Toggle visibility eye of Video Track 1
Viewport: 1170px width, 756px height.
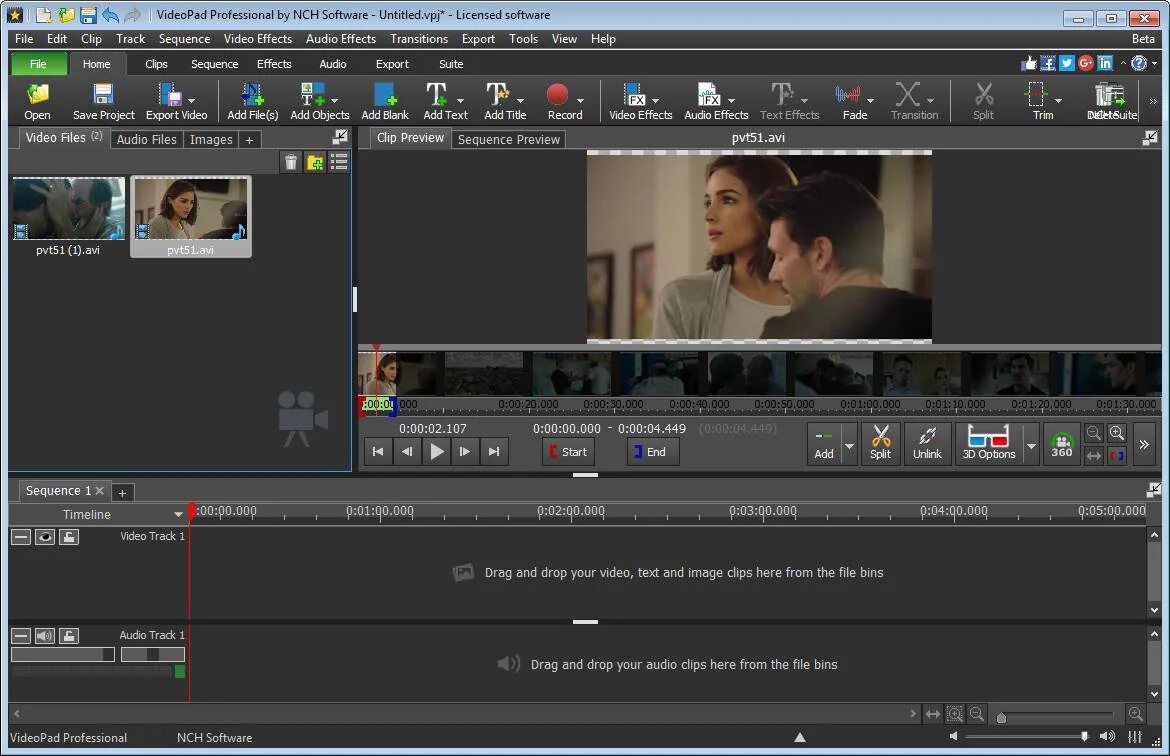coord(45,537)
